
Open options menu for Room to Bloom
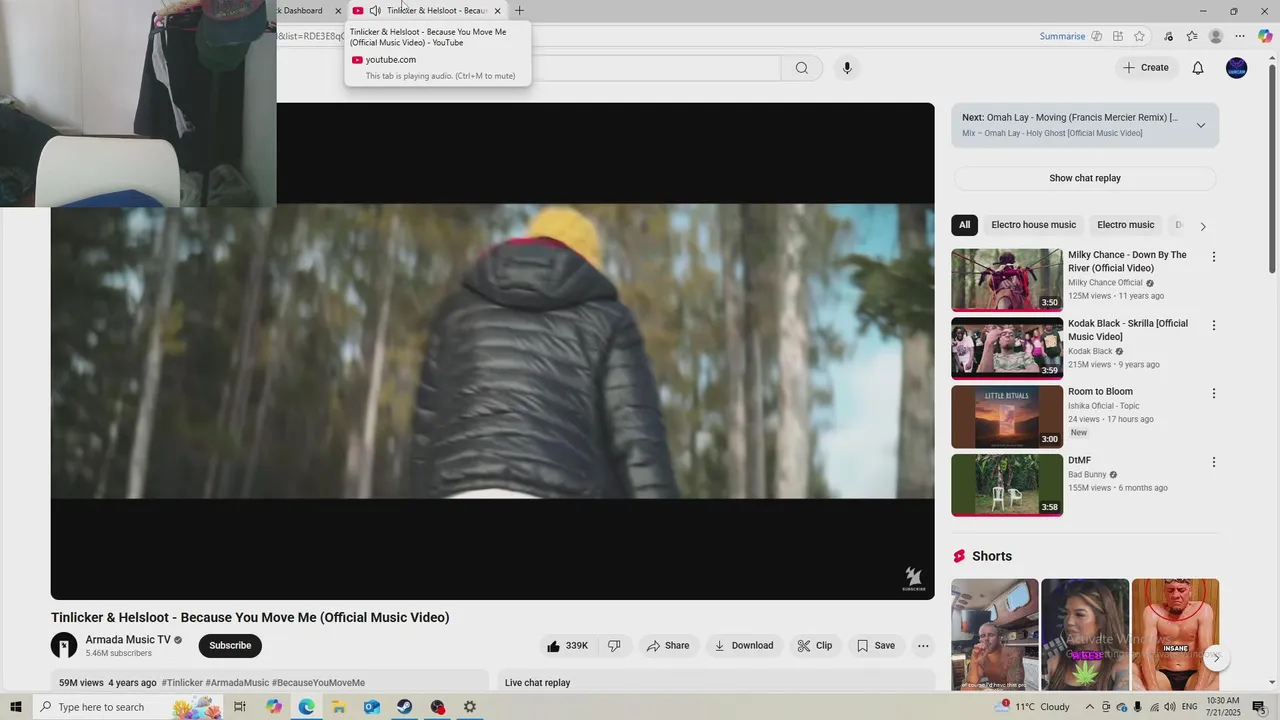[1214, 394]
